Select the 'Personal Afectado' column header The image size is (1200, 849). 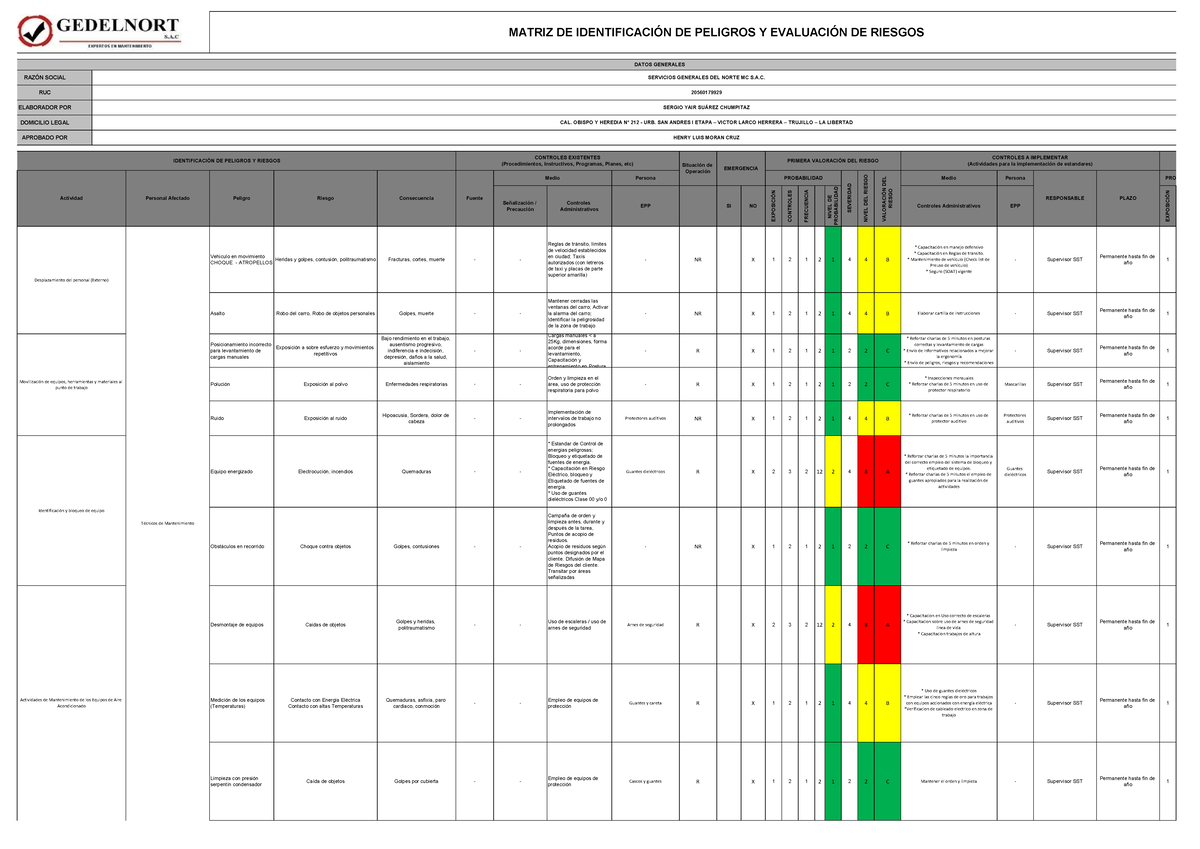click(167, 198)
